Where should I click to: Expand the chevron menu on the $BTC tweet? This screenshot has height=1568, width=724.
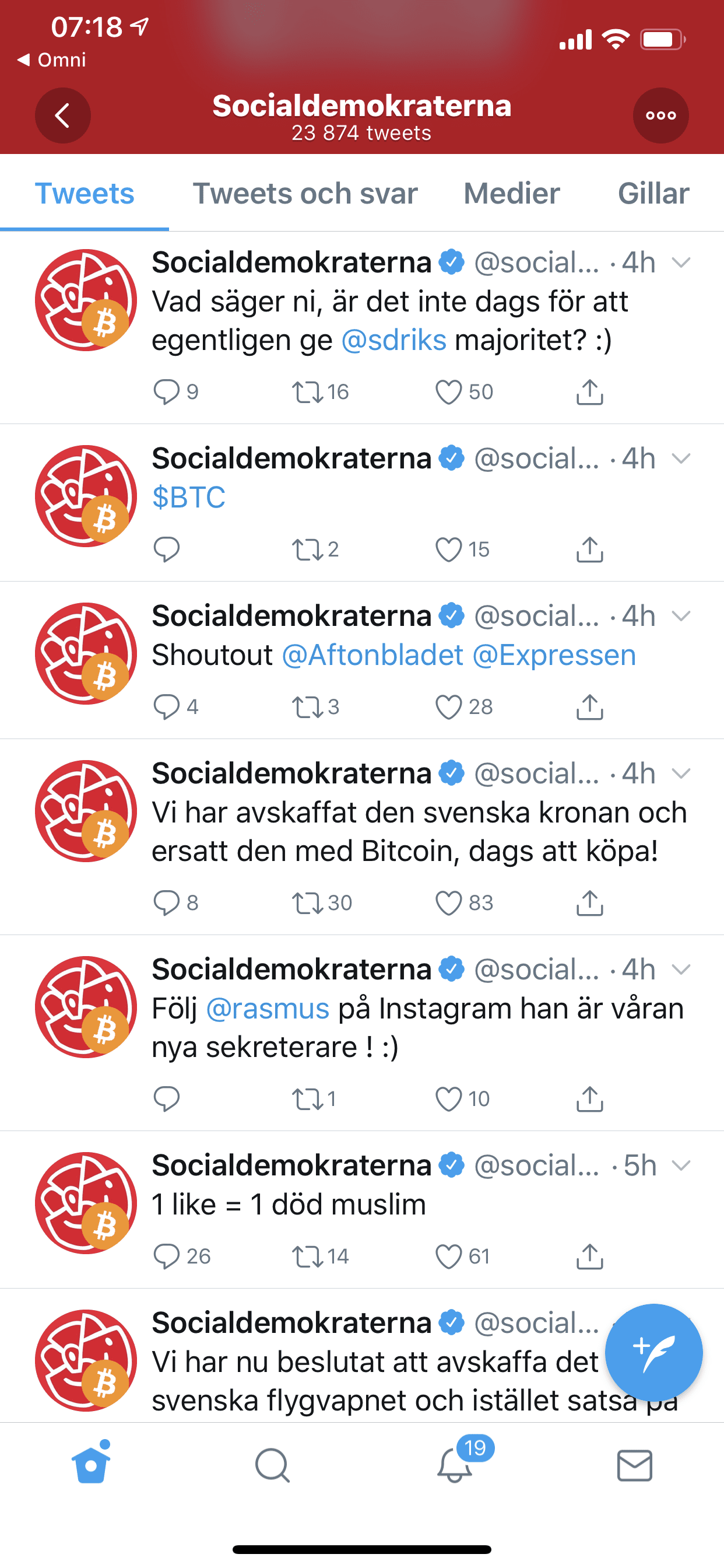[x=681, y=459]
